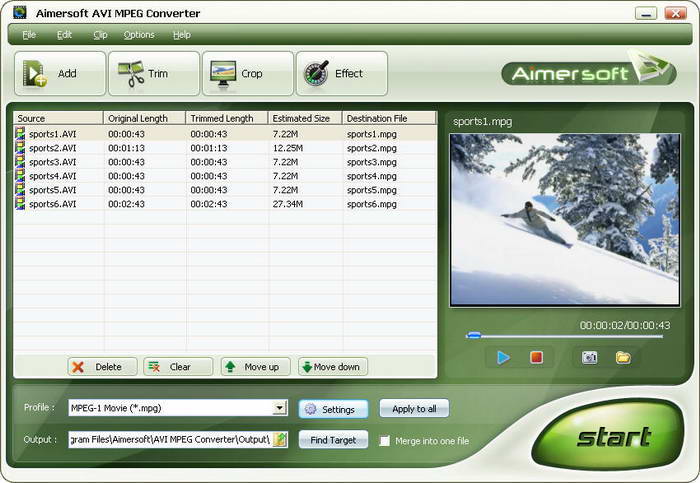The image size is (700, 483).
Task: Click destination file sports1.mpg in list
Action: click(x=372, y=134)
